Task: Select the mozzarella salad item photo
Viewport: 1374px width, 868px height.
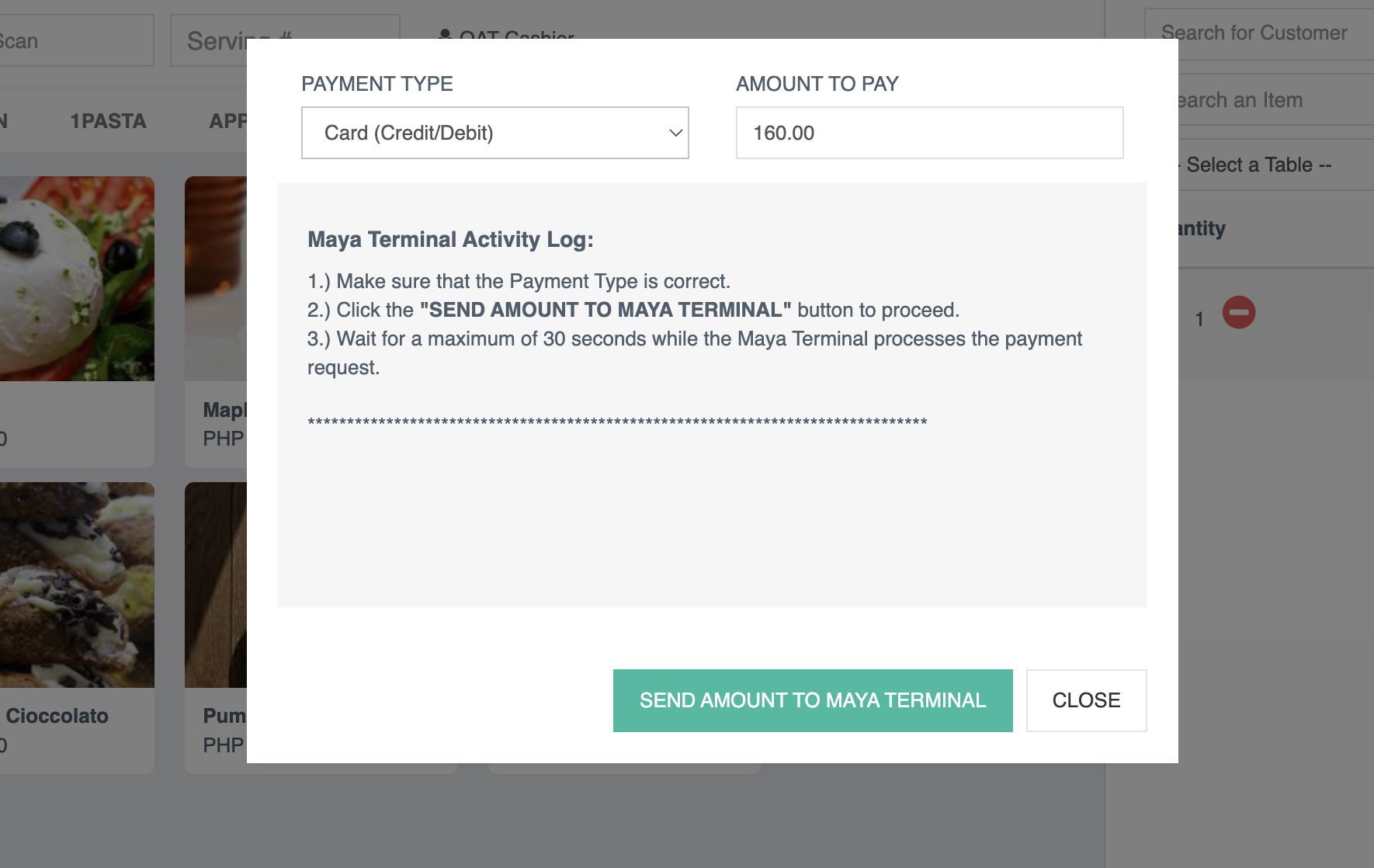Action: (76, 278)
